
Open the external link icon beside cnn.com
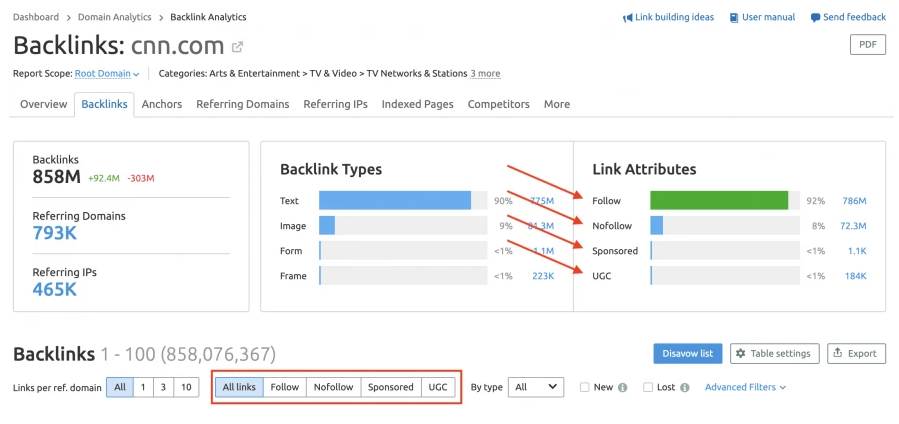237,47
